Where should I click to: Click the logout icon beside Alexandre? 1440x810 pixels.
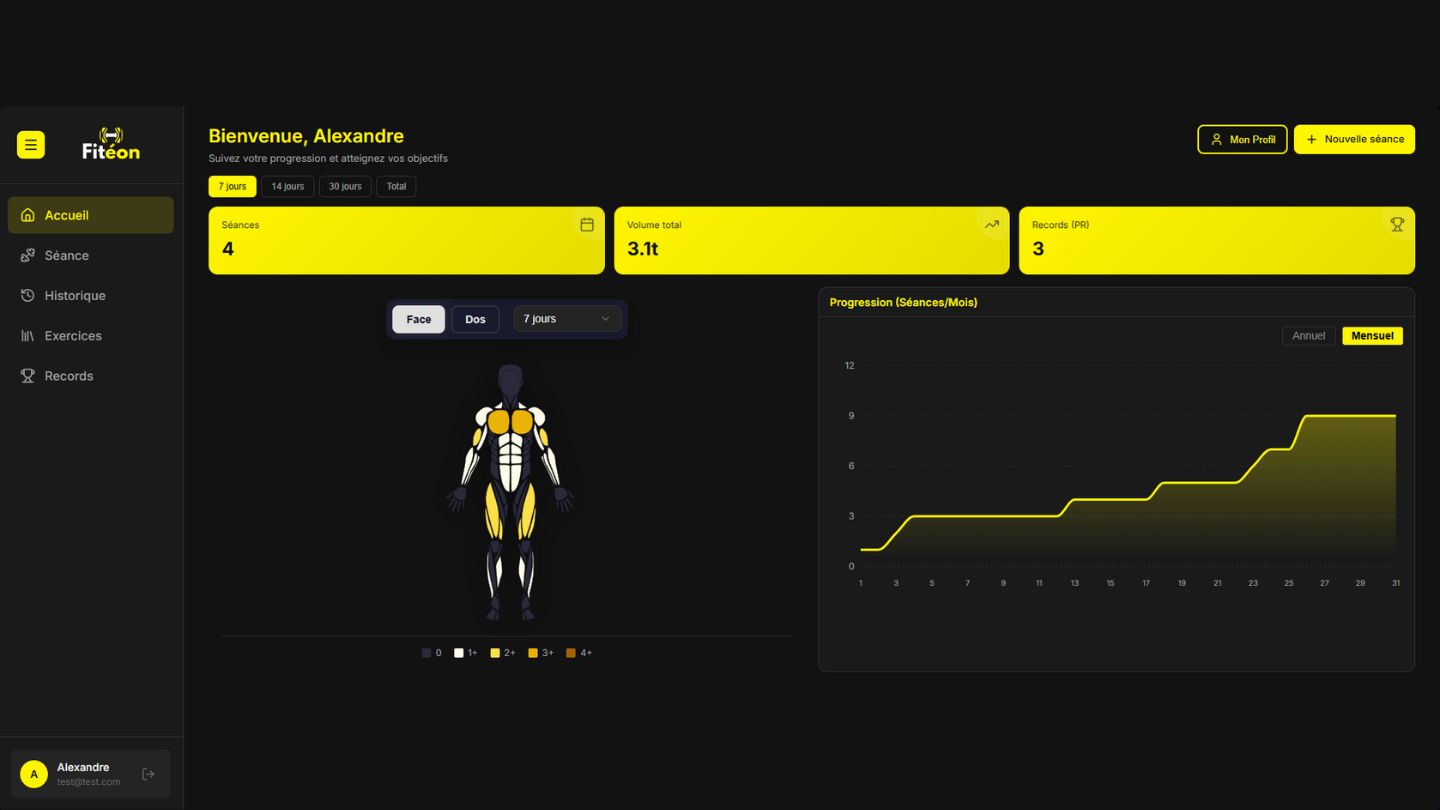point(148,774)
